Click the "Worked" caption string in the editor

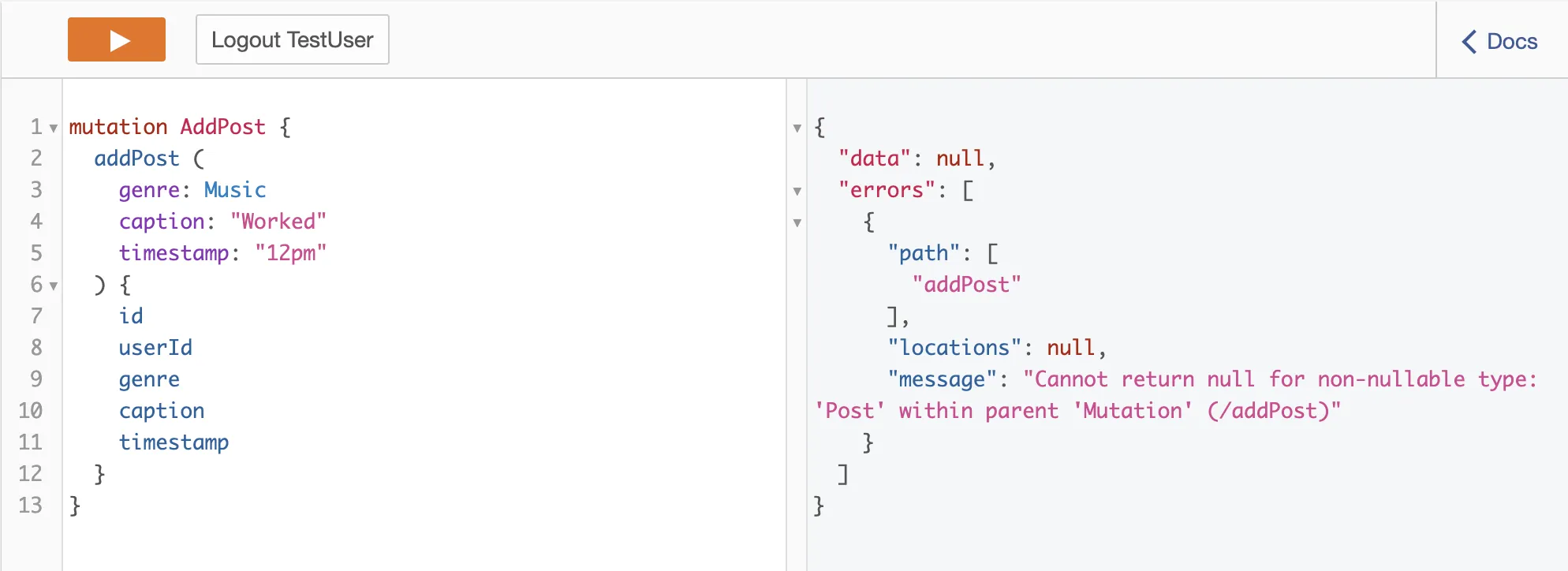[278, 222]
